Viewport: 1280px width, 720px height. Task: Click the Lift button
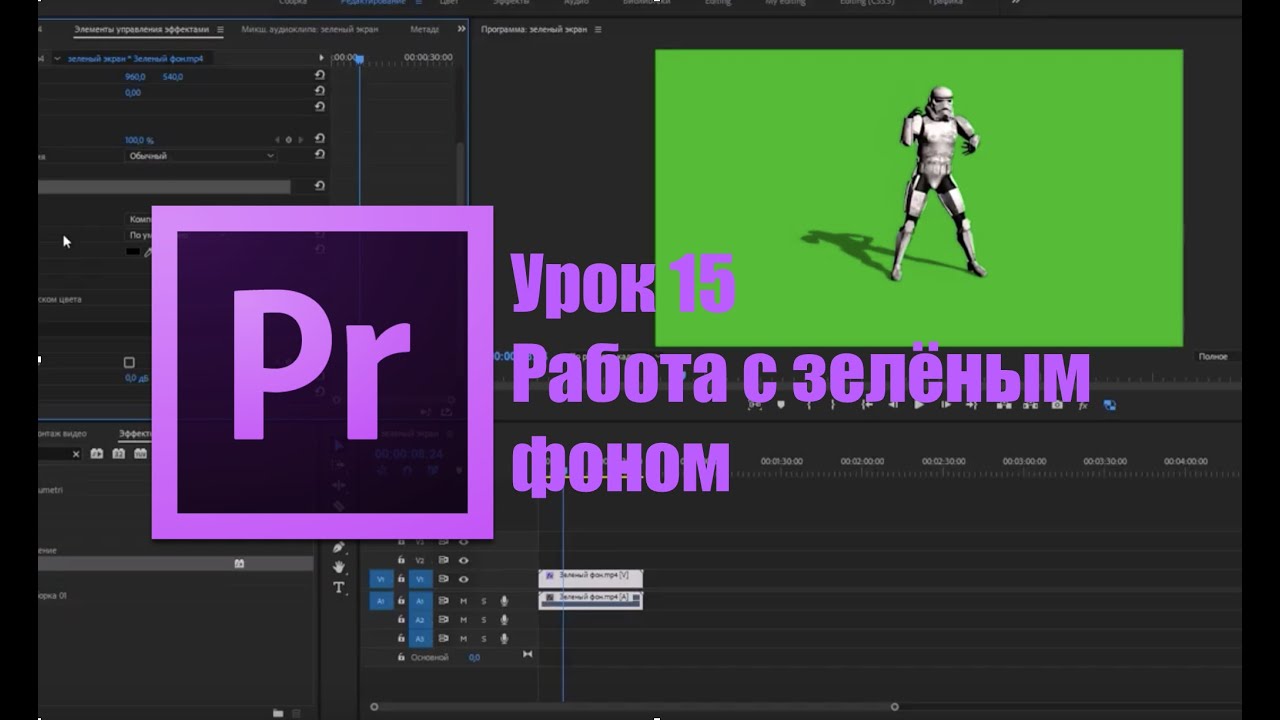click(x=1004, y=404)
